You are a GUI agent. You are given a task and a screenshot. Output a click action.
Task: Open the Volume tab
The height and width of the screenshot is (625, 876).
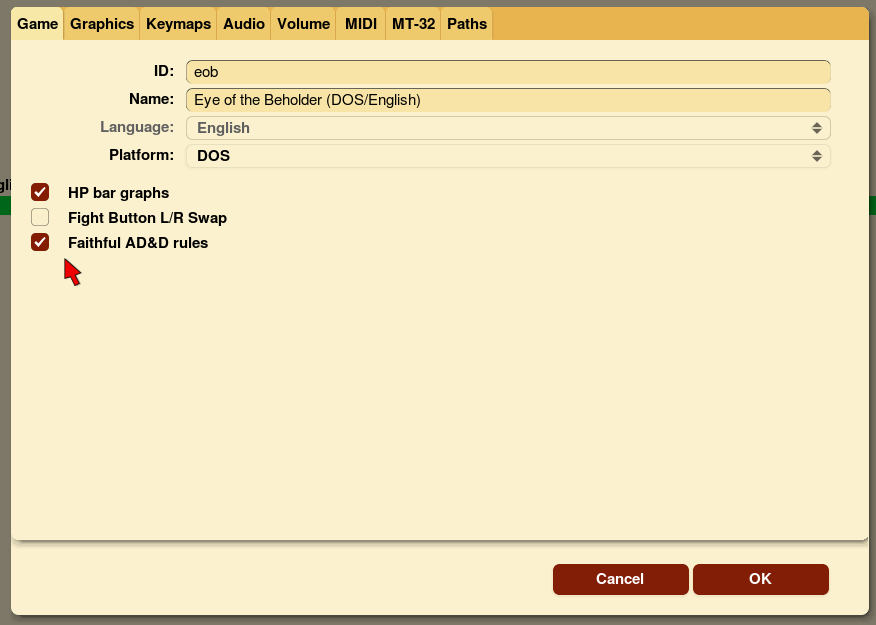click(303, 24)
